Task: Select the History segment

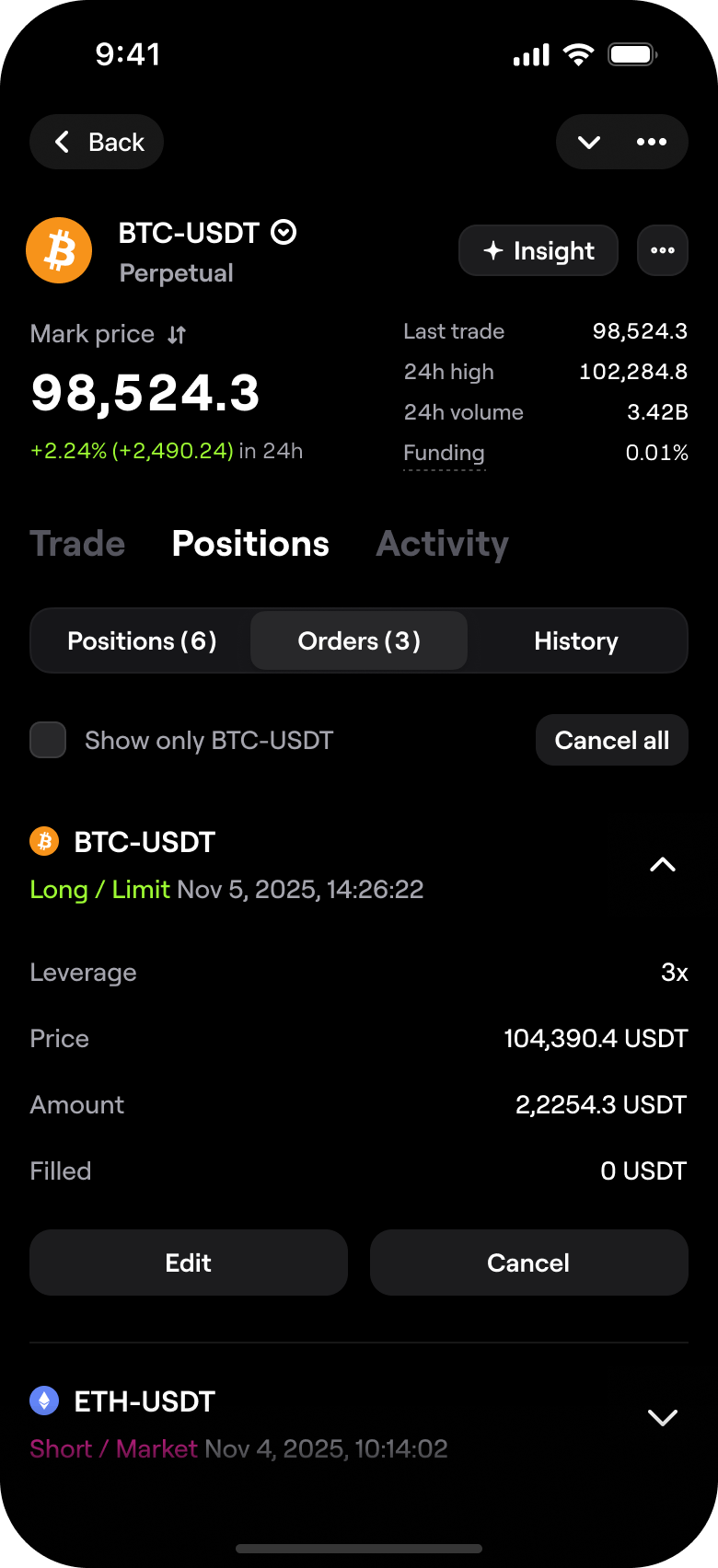Action: pyautogui.click(x=576, y=641)
